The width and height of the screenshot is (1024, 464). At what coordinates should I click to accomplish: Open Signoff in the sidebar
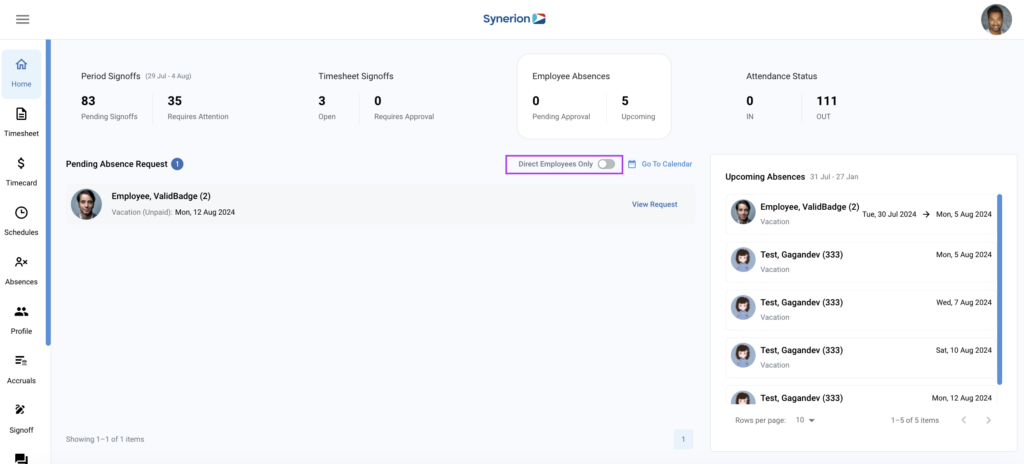(22, 419)
